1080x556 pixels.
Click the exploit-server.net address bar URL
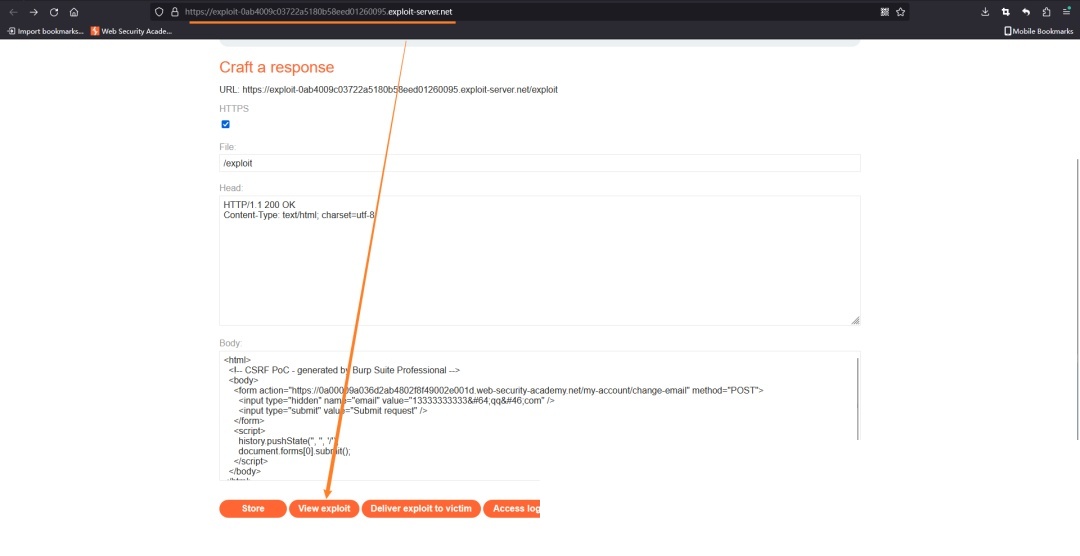[319, 12]
